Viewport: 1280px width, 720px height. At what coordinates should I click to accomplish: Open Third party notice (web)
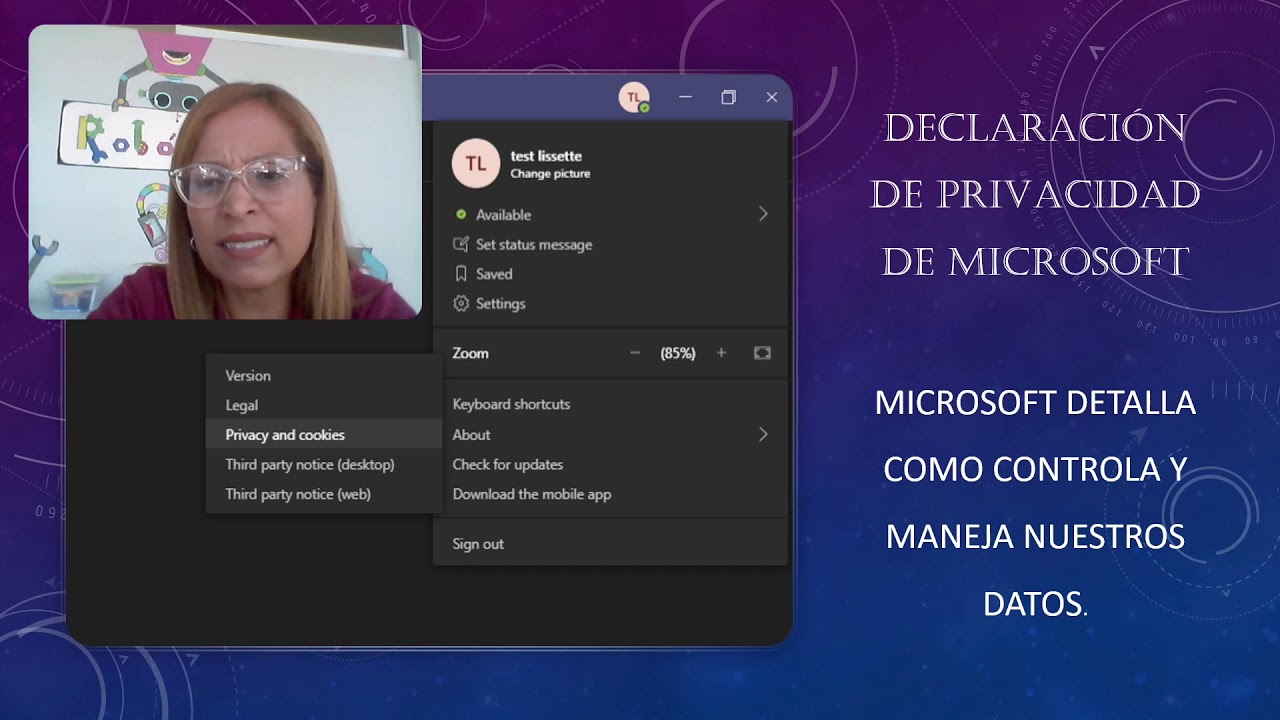pos(298,494)
